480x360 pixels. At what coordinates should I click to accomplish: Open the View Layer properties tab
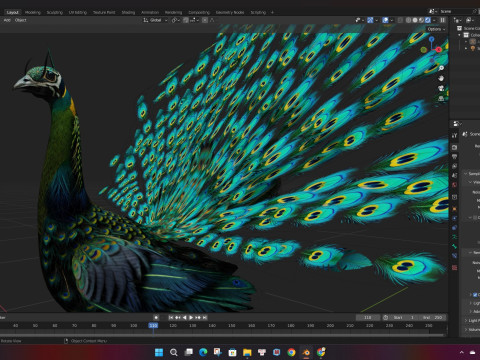(x=454, y=166)
